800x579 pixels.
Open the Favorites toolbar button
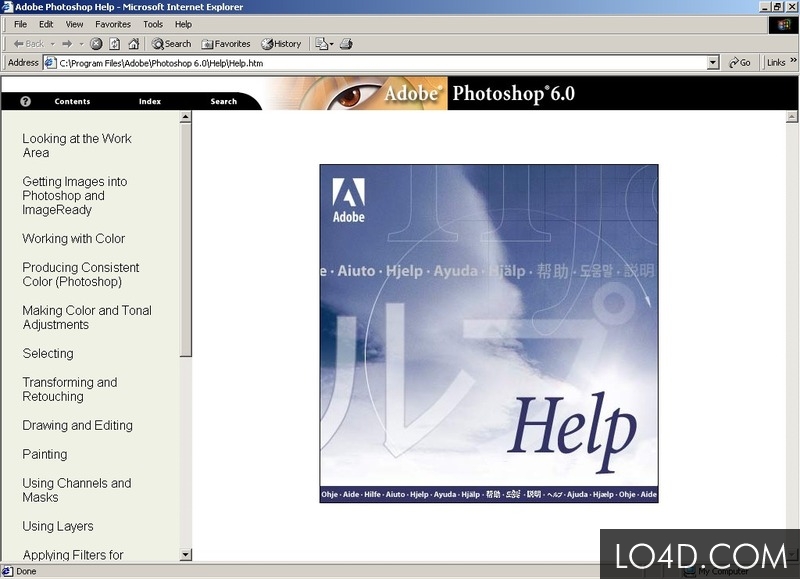226,44
